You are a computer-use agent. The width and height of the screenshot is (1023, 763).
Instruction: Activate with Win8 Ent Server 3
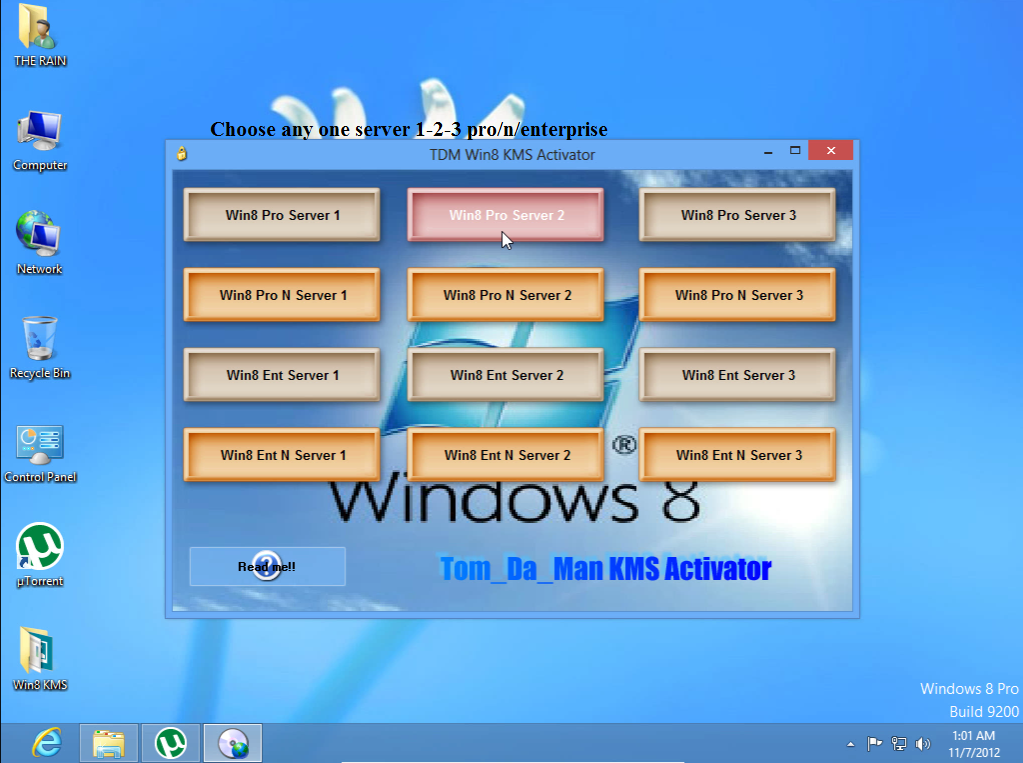737,375
